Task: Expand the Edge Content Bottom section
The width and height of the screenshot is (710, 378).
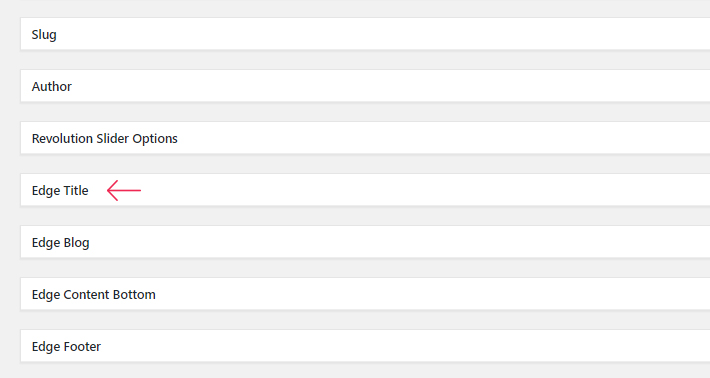Action: click(x=365, y=294)
